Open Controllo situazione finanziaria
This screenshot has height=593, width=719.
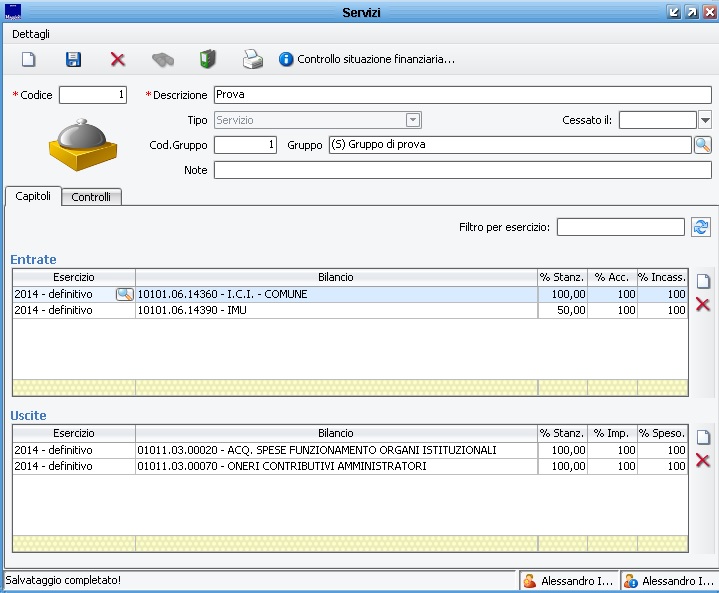click(x=367, y=59)
